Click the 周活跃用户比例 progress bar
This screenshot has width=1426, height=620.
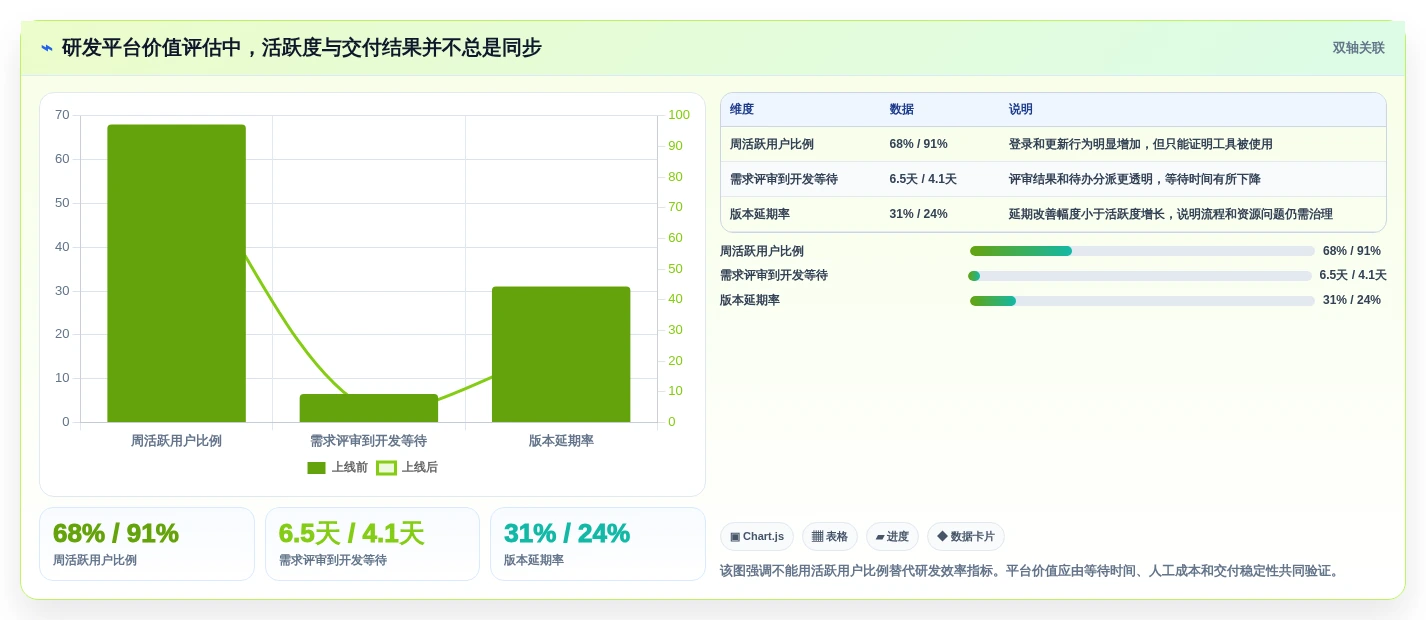pyautogui.click(x=1142, y=251)
